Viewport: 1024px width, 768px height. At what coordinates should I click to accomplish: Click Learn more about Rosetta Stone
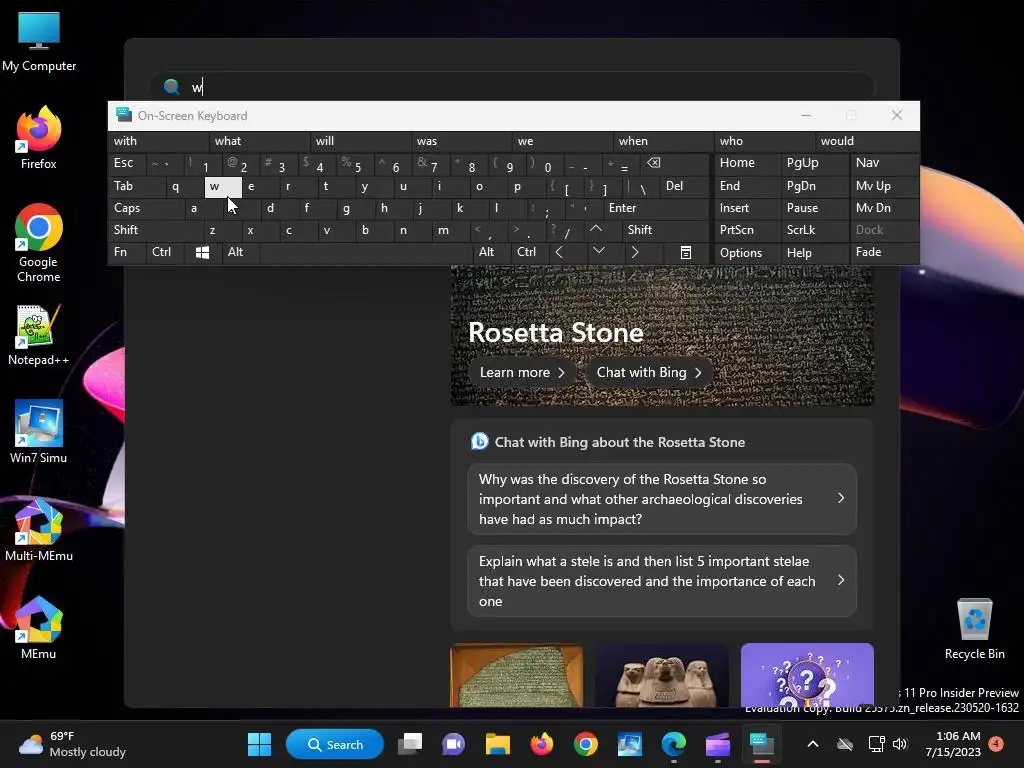tap(522, 372)
